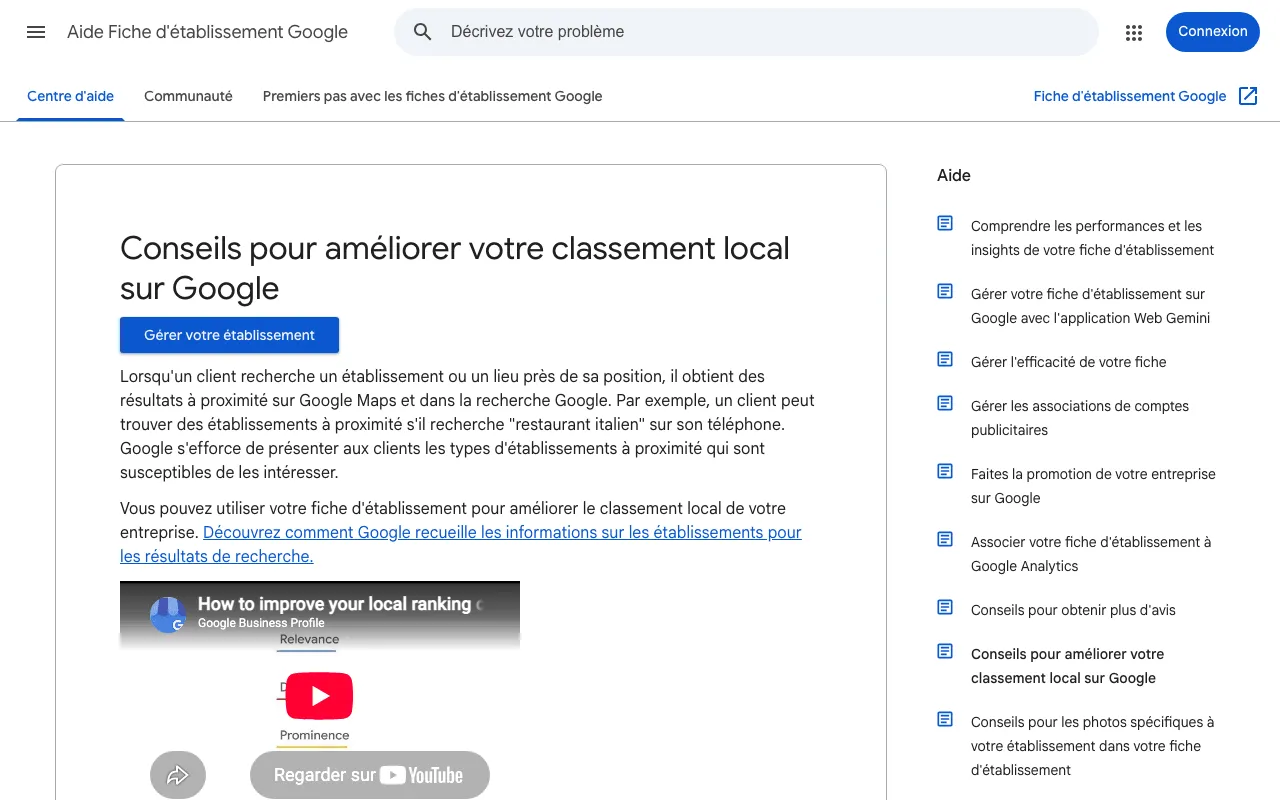Screen dimensions: 1280x800
Task: Open Conseils pour obtenir plus d'avis article
Action: pyautogui.click(x=1073, y=610)
